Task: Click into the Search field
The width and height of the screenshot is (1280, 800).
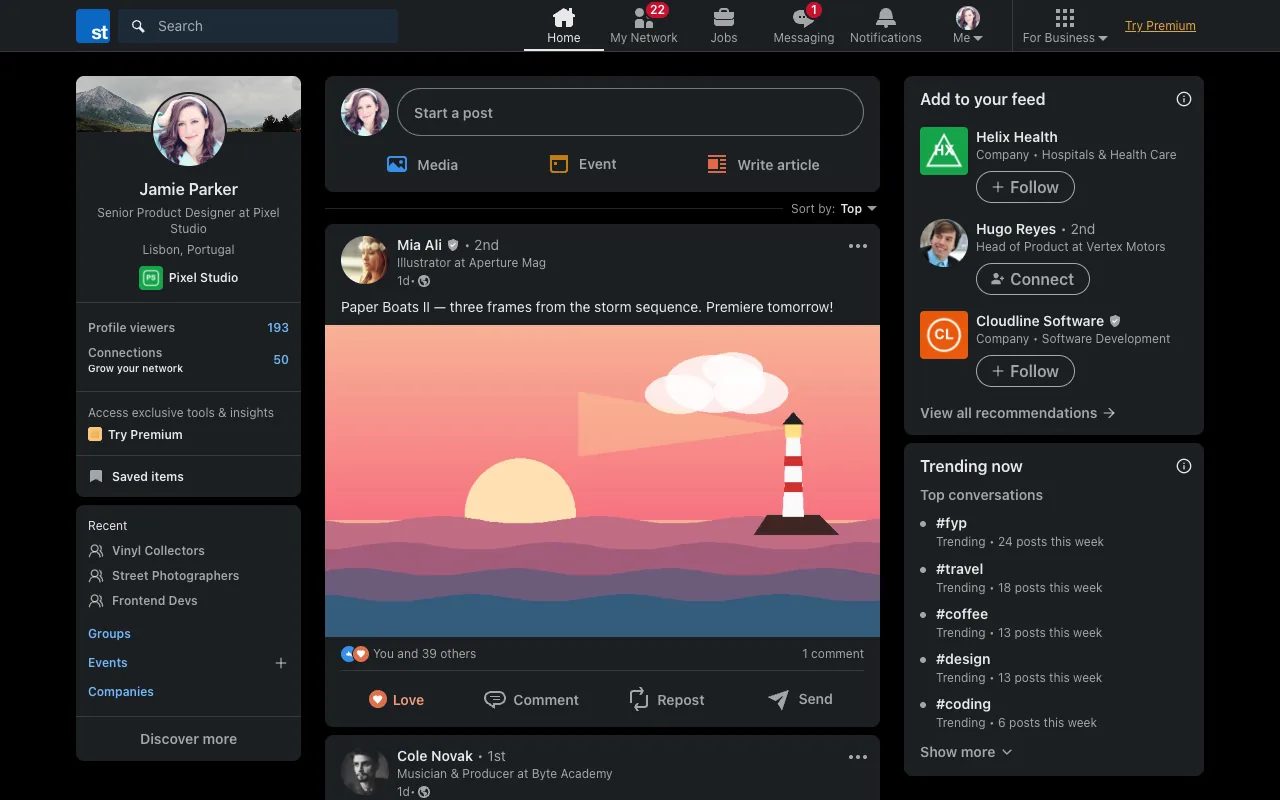Action: click(258, 26)
